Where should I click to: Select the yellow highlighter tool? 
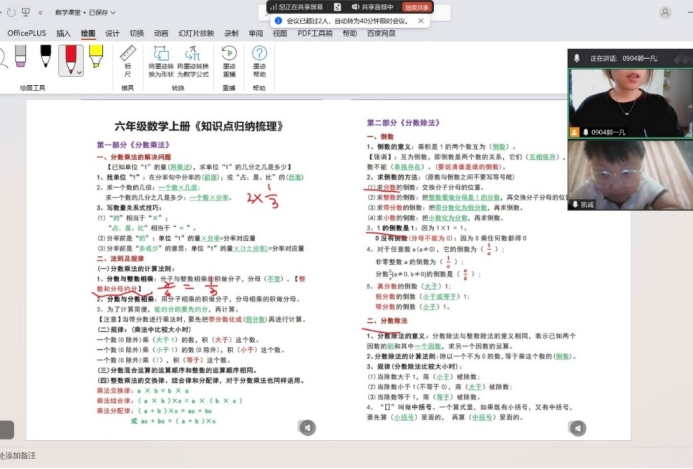tap(95, 60)
